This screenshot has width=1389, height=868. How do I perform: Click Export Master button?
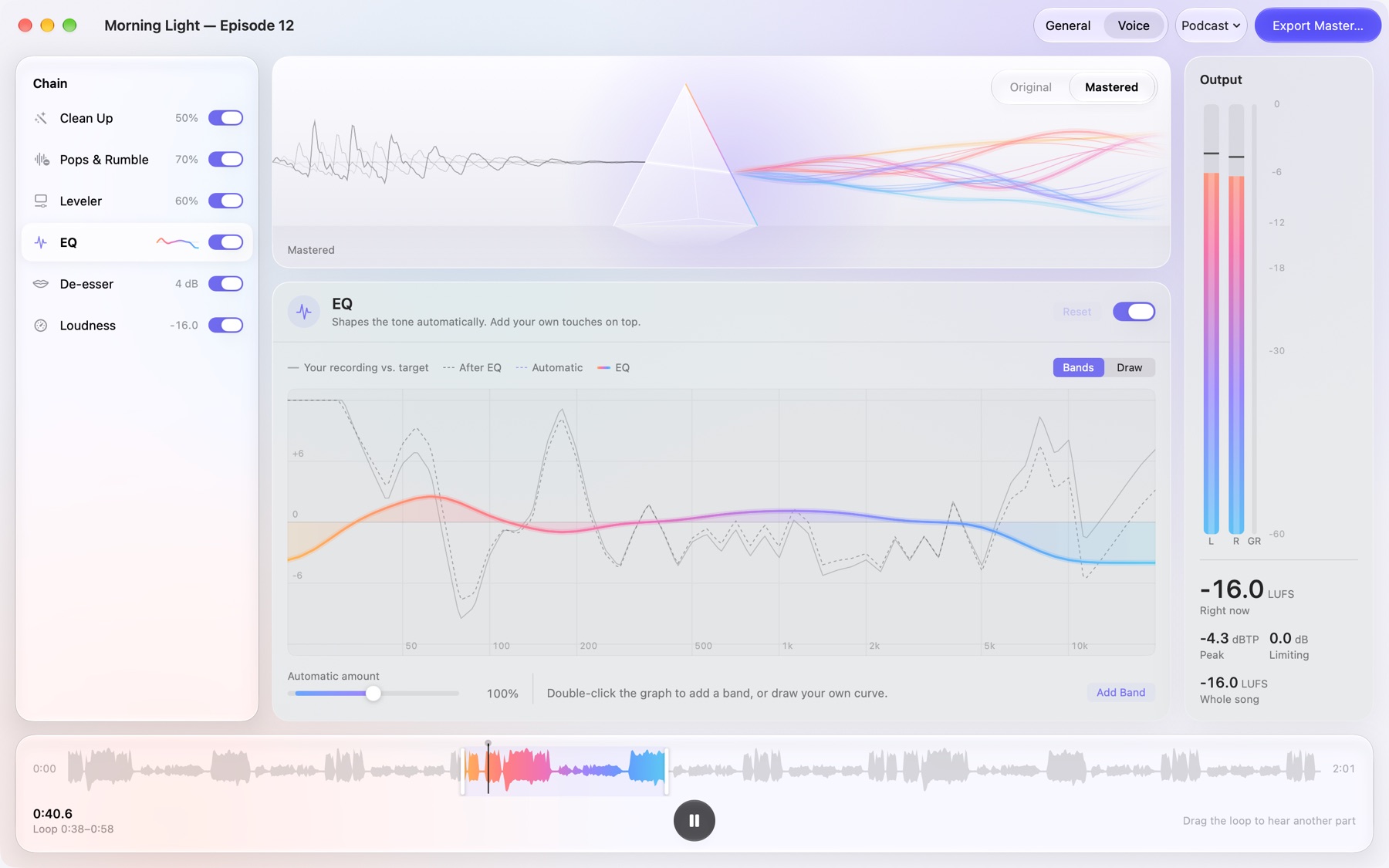(1317, 25)
